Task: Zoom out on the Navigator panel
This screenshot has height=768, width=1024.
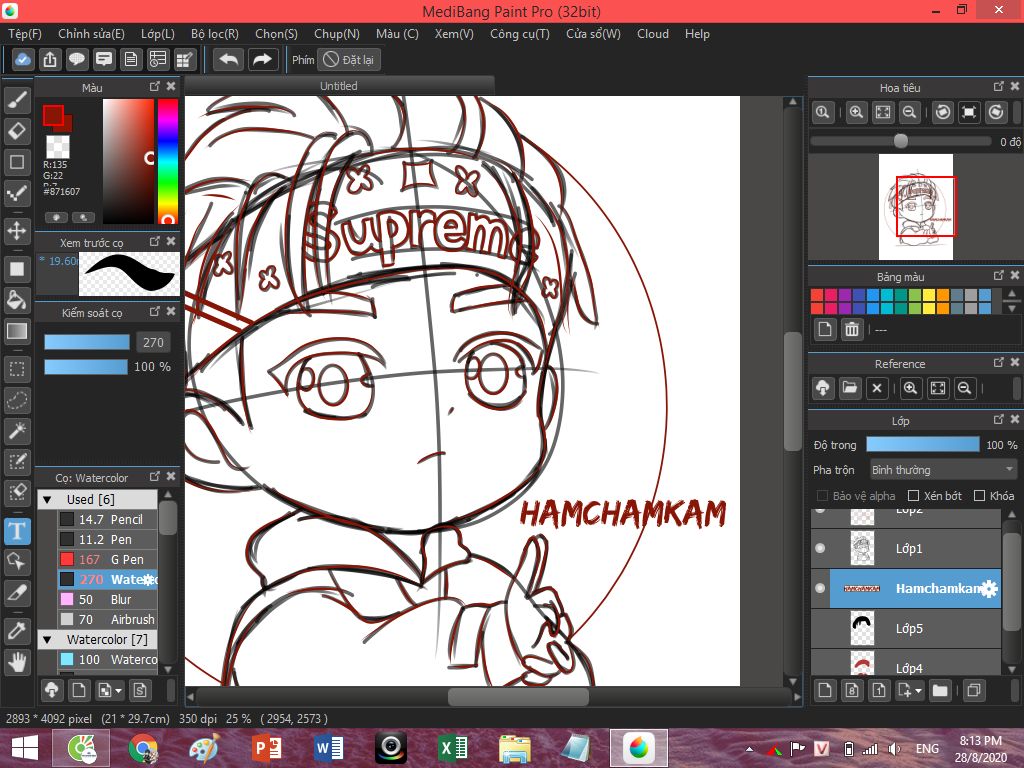Action: point(909,112)
